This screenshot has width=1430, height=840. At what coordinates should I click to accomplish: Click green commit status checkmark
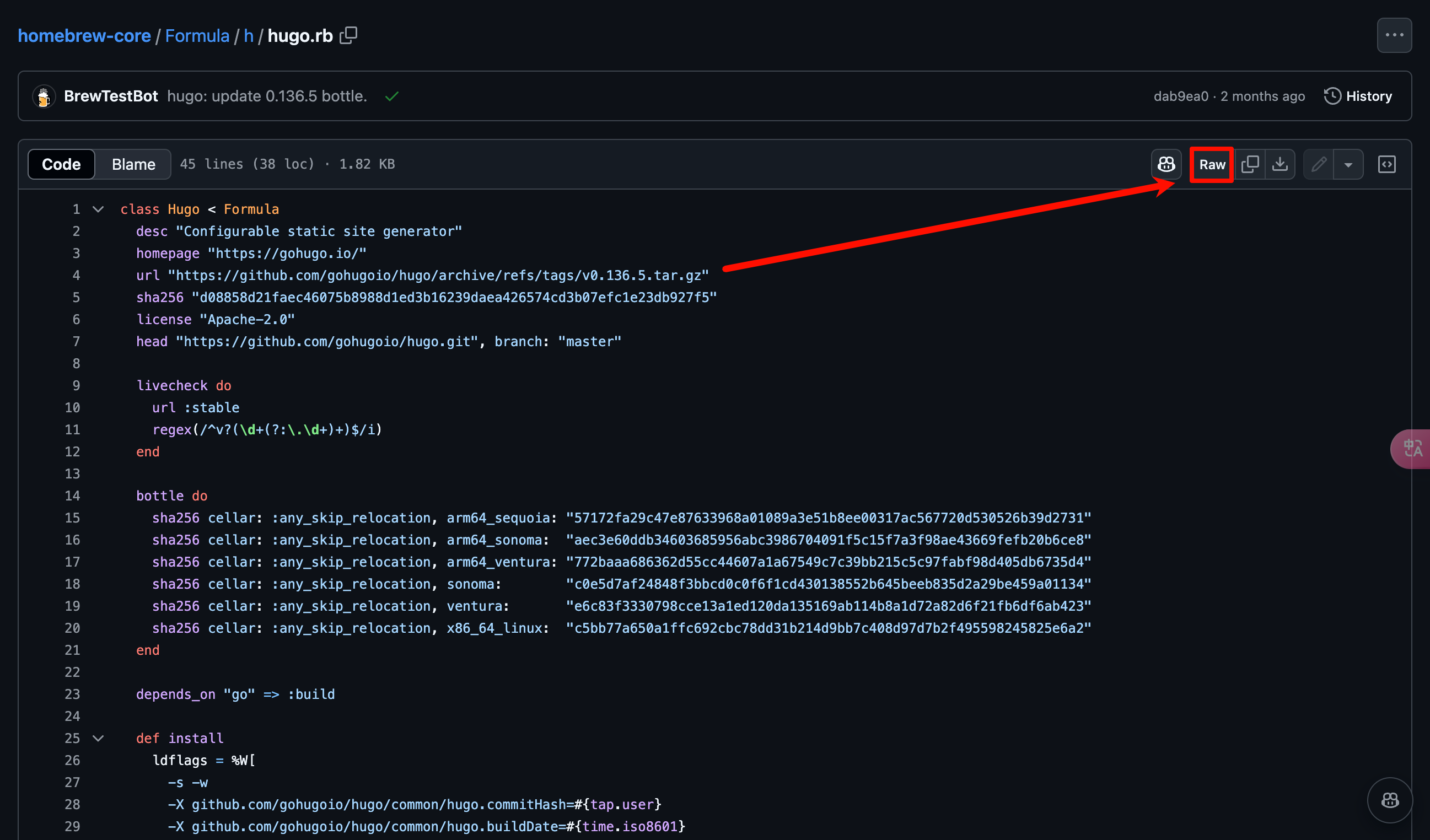click(x=391, y=96)
